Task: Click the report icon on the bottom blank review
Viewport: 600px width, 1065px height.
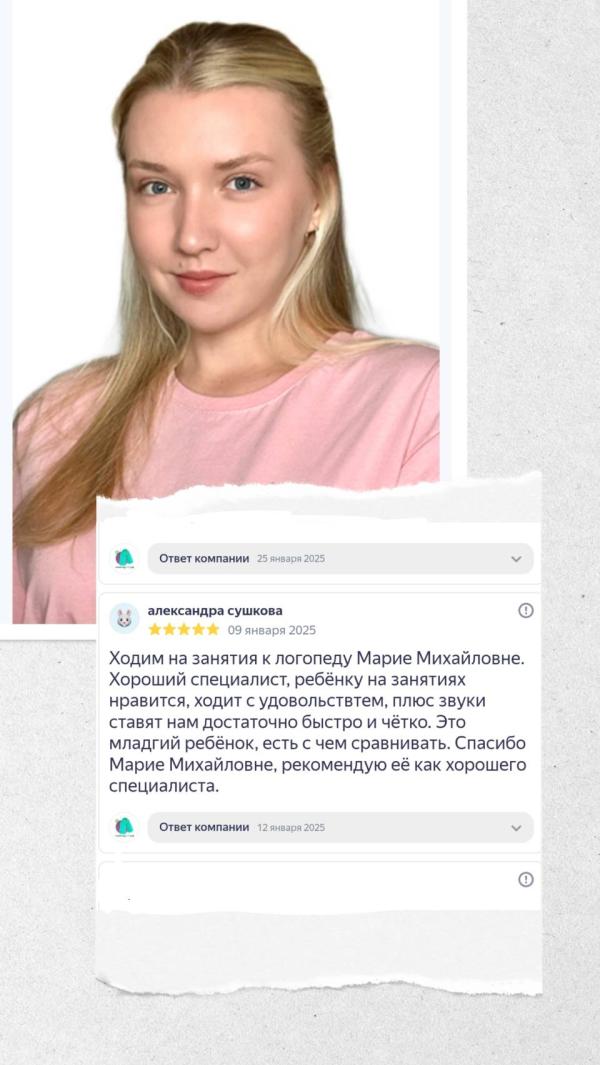Action: click(525, 880)
